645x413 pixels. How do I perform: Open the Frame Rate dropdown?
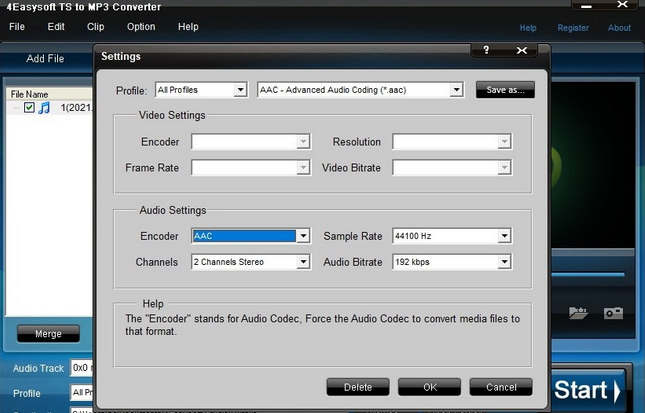click(251, 168)
